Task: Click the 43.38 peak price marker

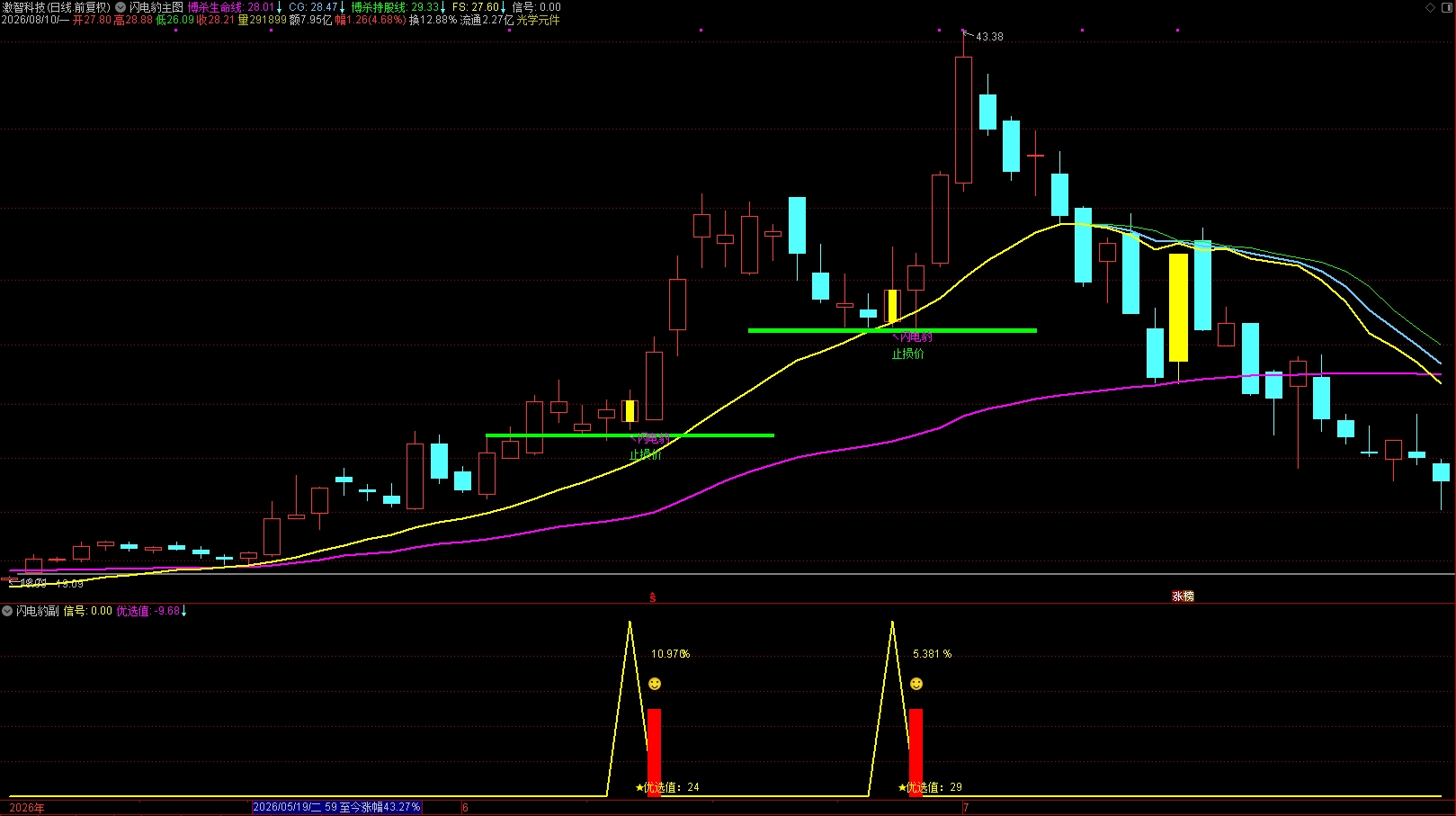Action: pos(989,37)
